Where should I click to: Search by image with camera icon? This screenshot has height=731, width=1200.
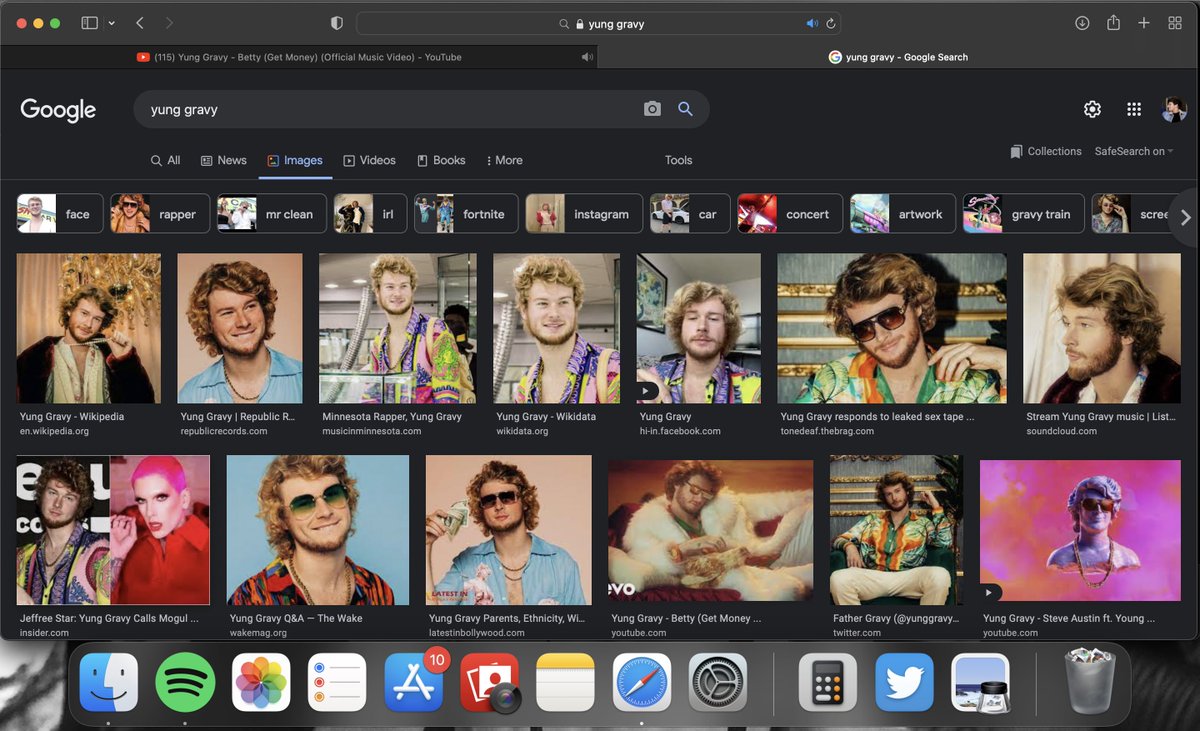[652, 109]
